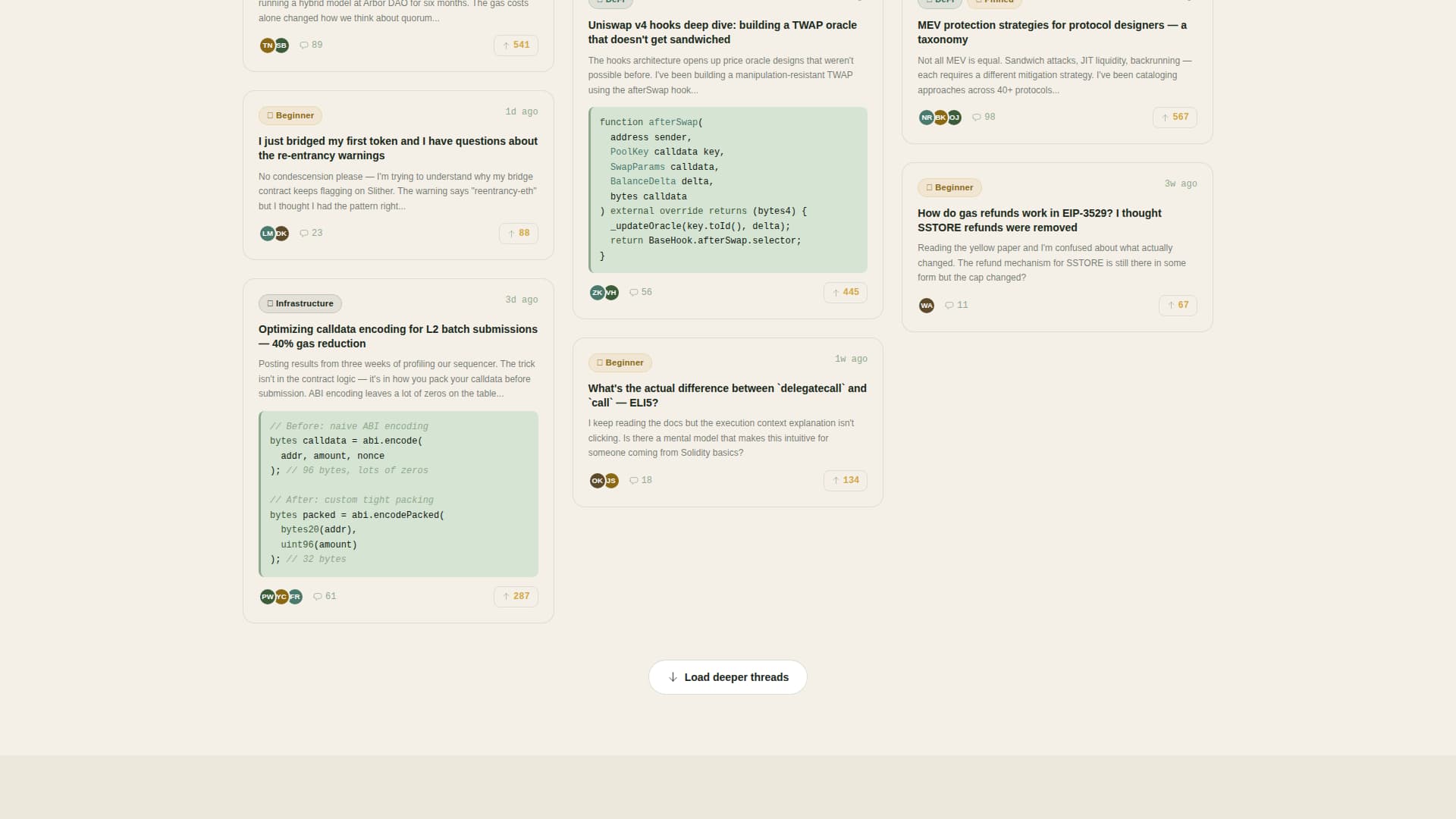Upvote the re-entrancy warnings question
The width and height of the screenshot is (1456, 819).
coord(518,233)
